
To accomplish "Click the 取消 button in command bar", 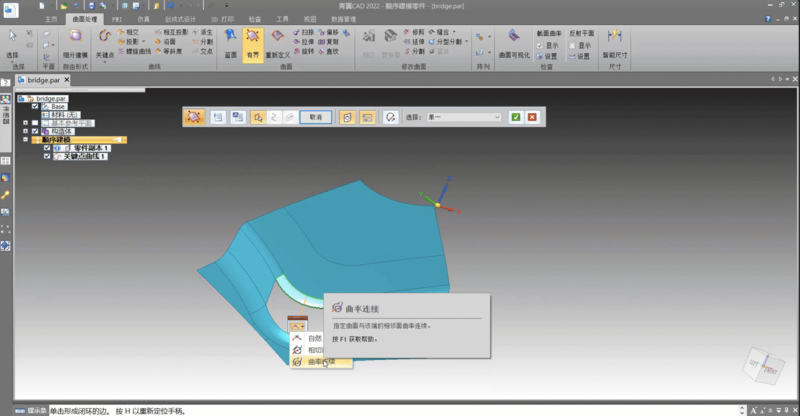I will 315,117.
